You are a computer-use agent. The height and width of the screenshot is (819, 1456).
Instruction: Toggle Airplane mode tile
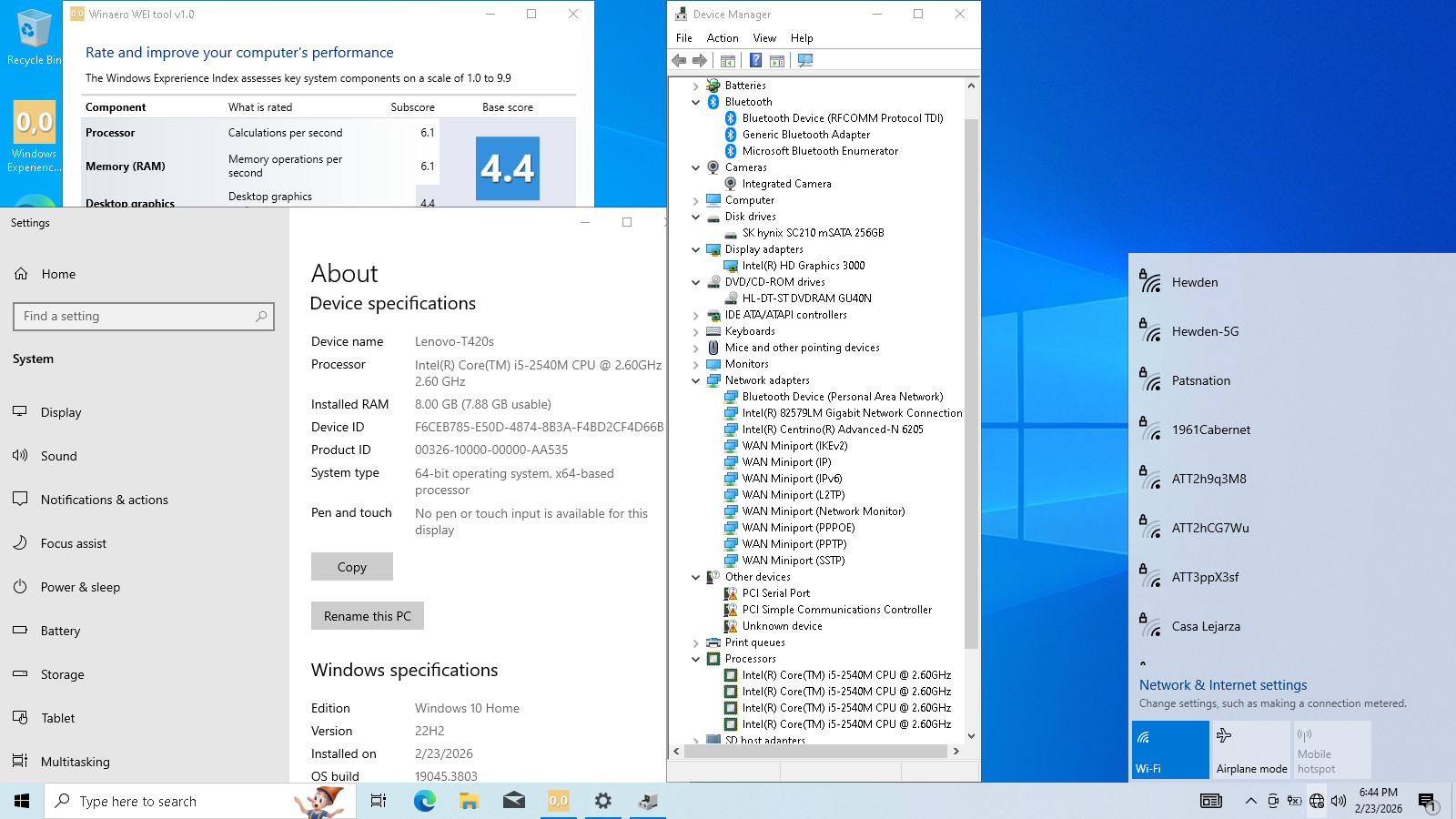(x=1251, y=749)
